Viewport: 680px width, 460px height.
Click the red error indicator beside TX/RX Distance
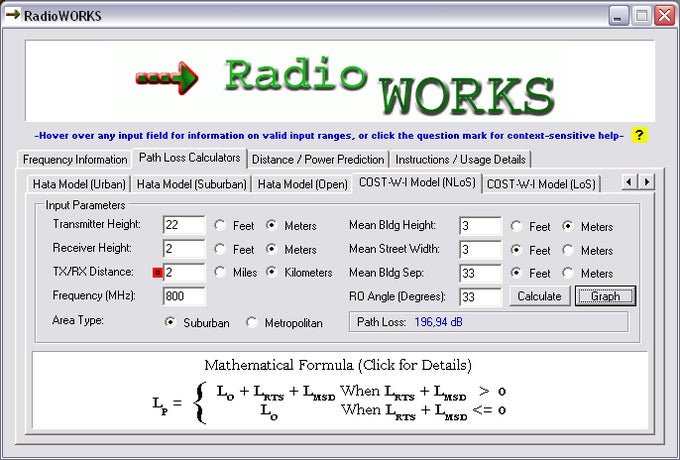[158, 273]
